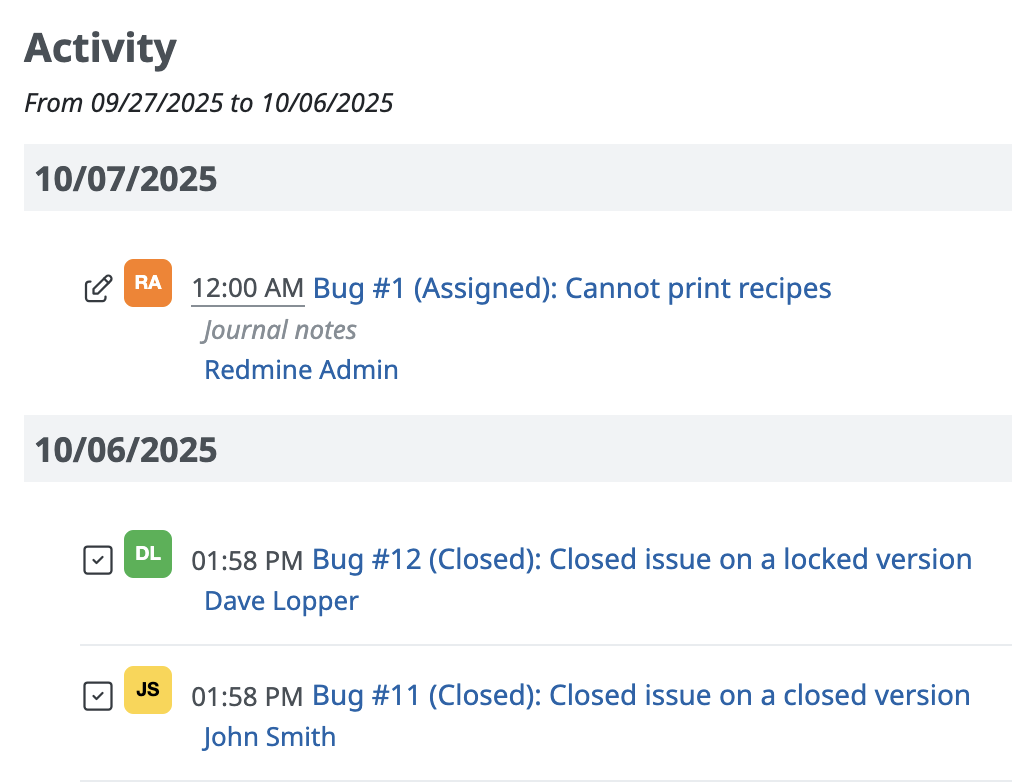Click the Journal notes description text
This screenshot has width=1012, height=784.
pos(280,330)
